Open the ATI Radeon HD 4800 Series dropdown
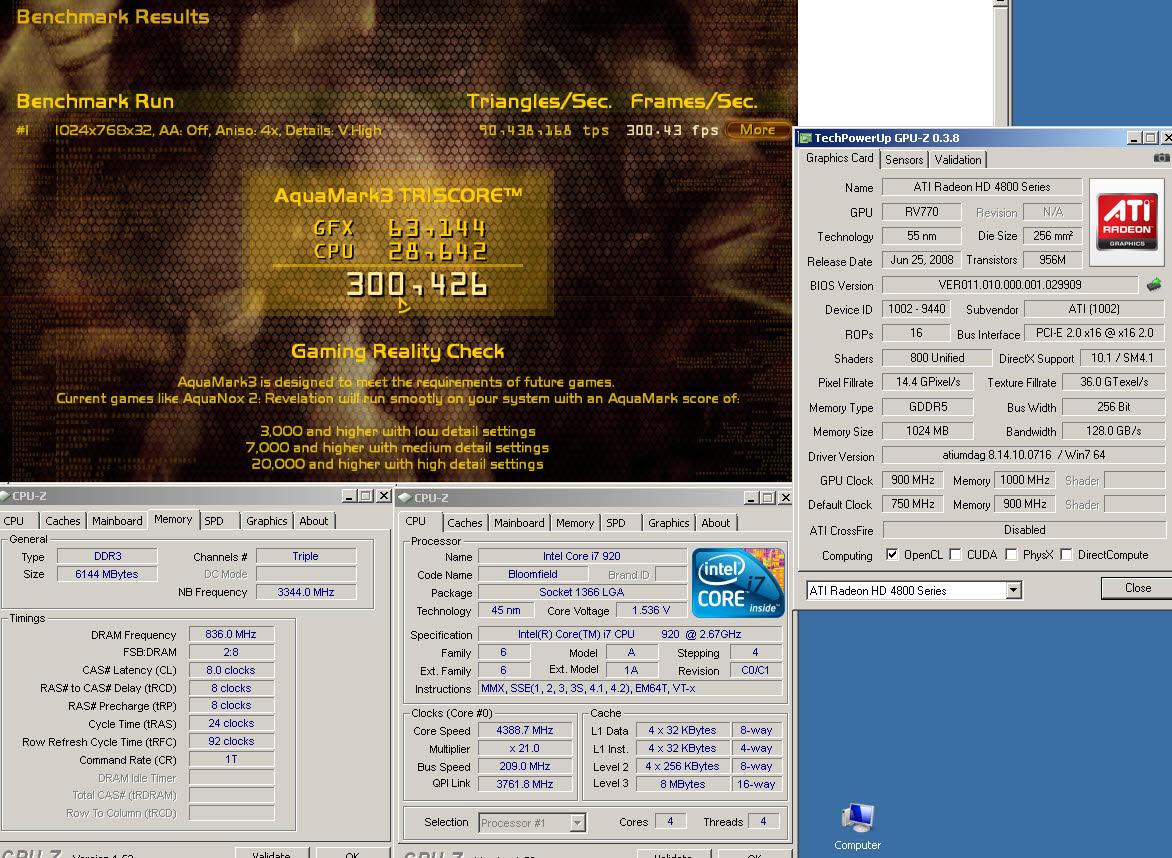The width and height of the screenshot is (1172, 858). [1014, 590]
